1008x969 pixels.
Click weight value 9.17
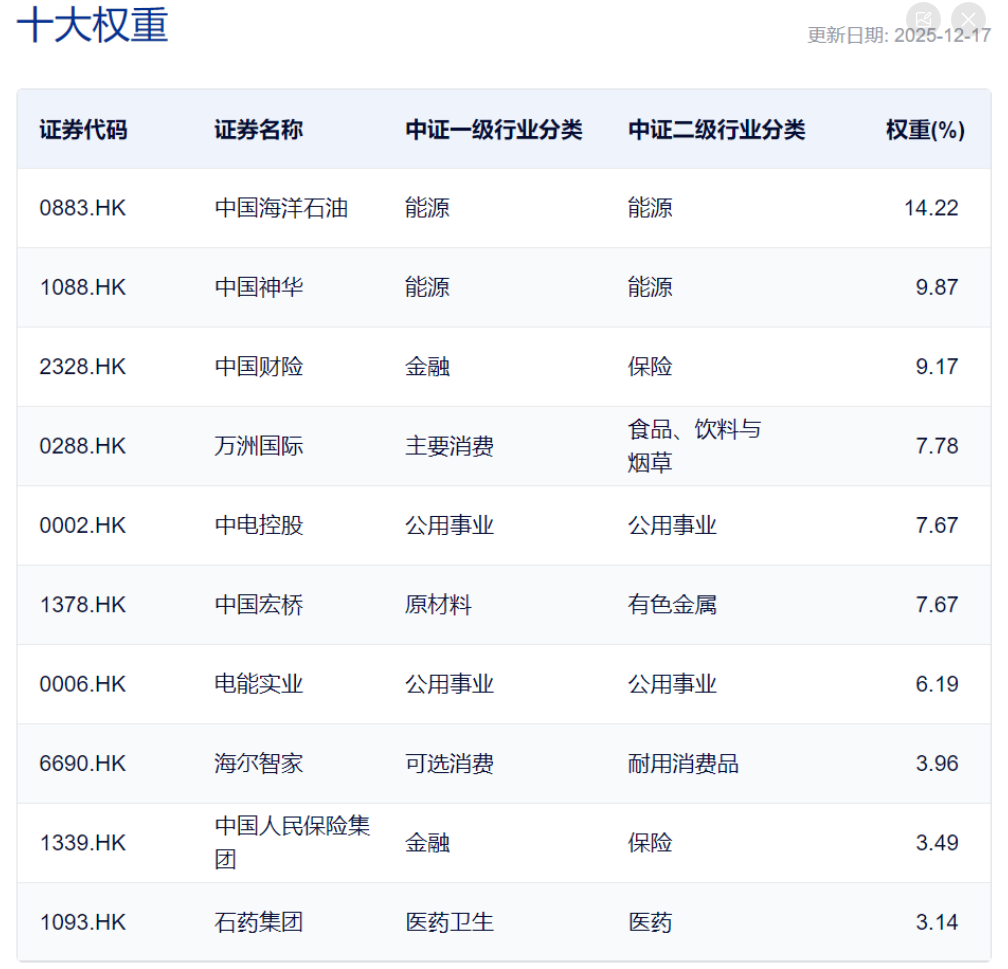[x=937, y=367]
